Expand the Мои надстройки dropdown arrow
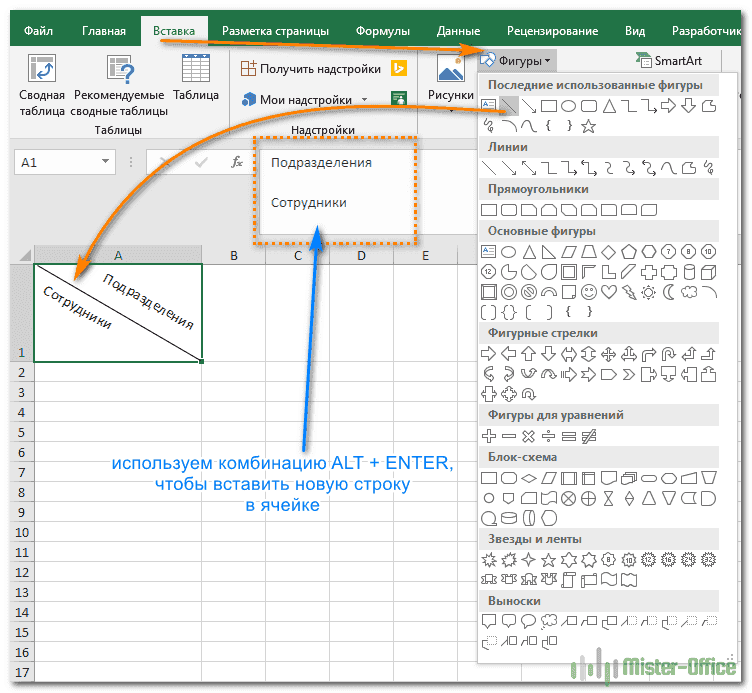The height and width of the screenshot is (693, 752). 365,100
